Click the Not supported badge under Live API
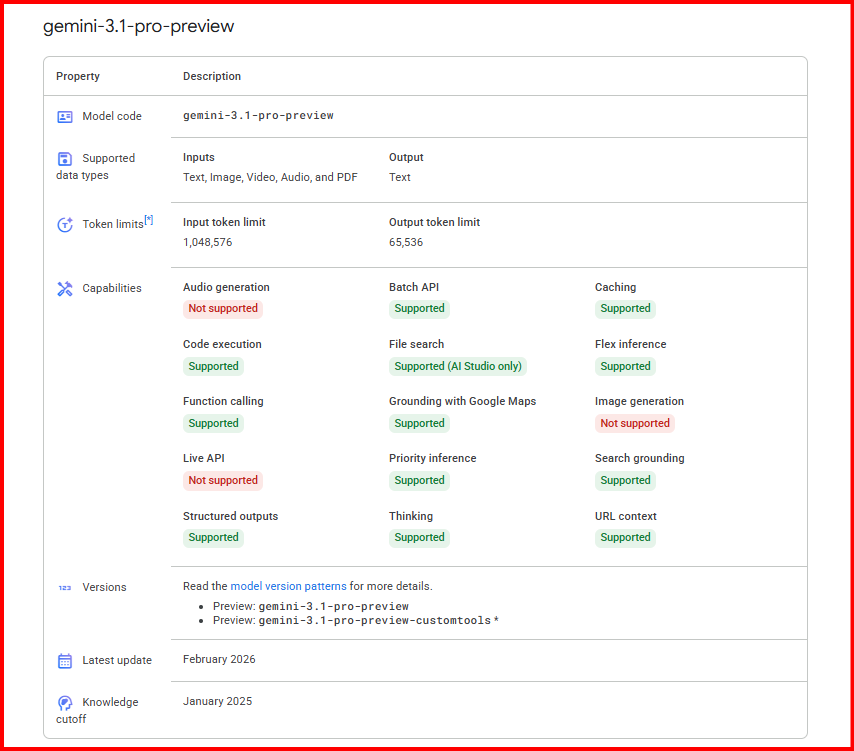854x751 pixels. pyautogui.click(x=223, y=480)
